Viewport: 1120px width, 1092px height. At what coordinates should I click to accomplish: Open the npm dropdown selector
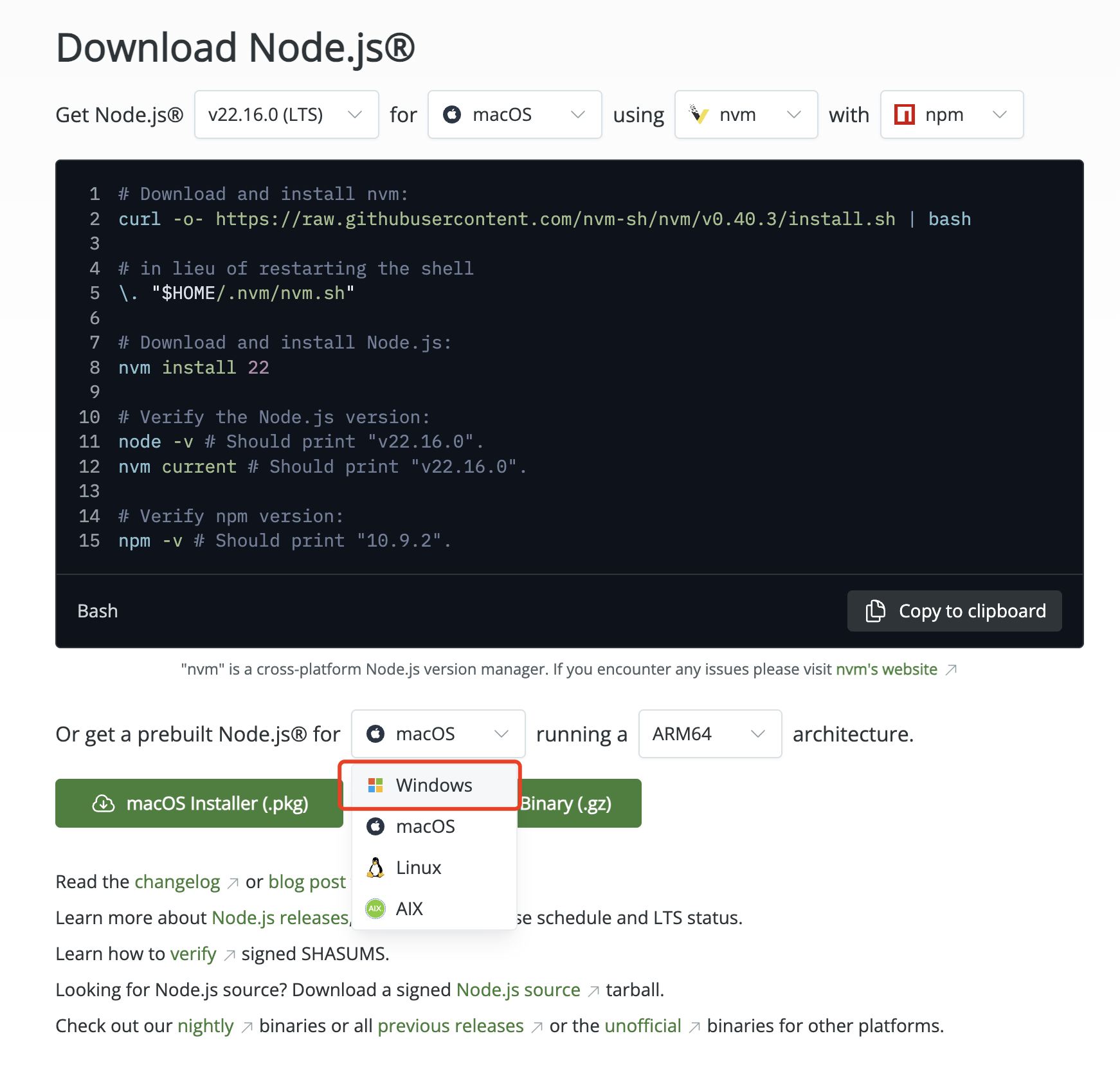952,114
